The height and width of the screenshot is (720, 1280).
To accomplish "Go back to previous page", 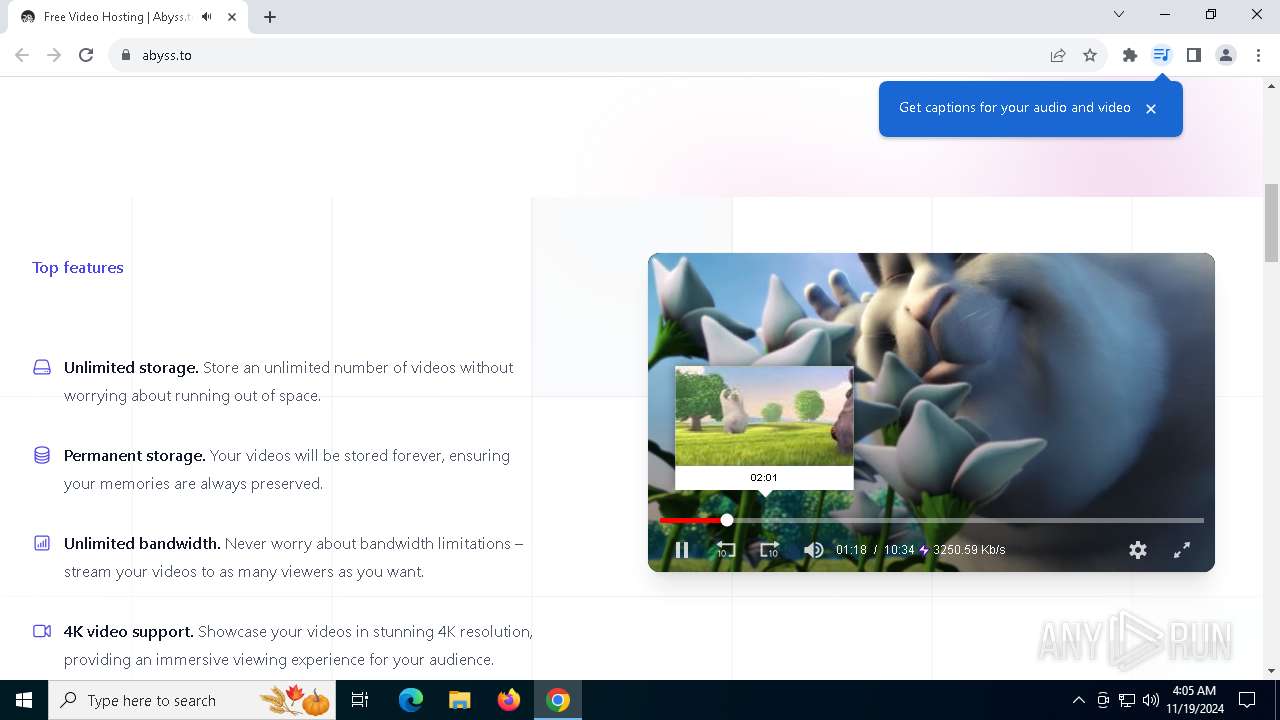I will click(22, 55).
